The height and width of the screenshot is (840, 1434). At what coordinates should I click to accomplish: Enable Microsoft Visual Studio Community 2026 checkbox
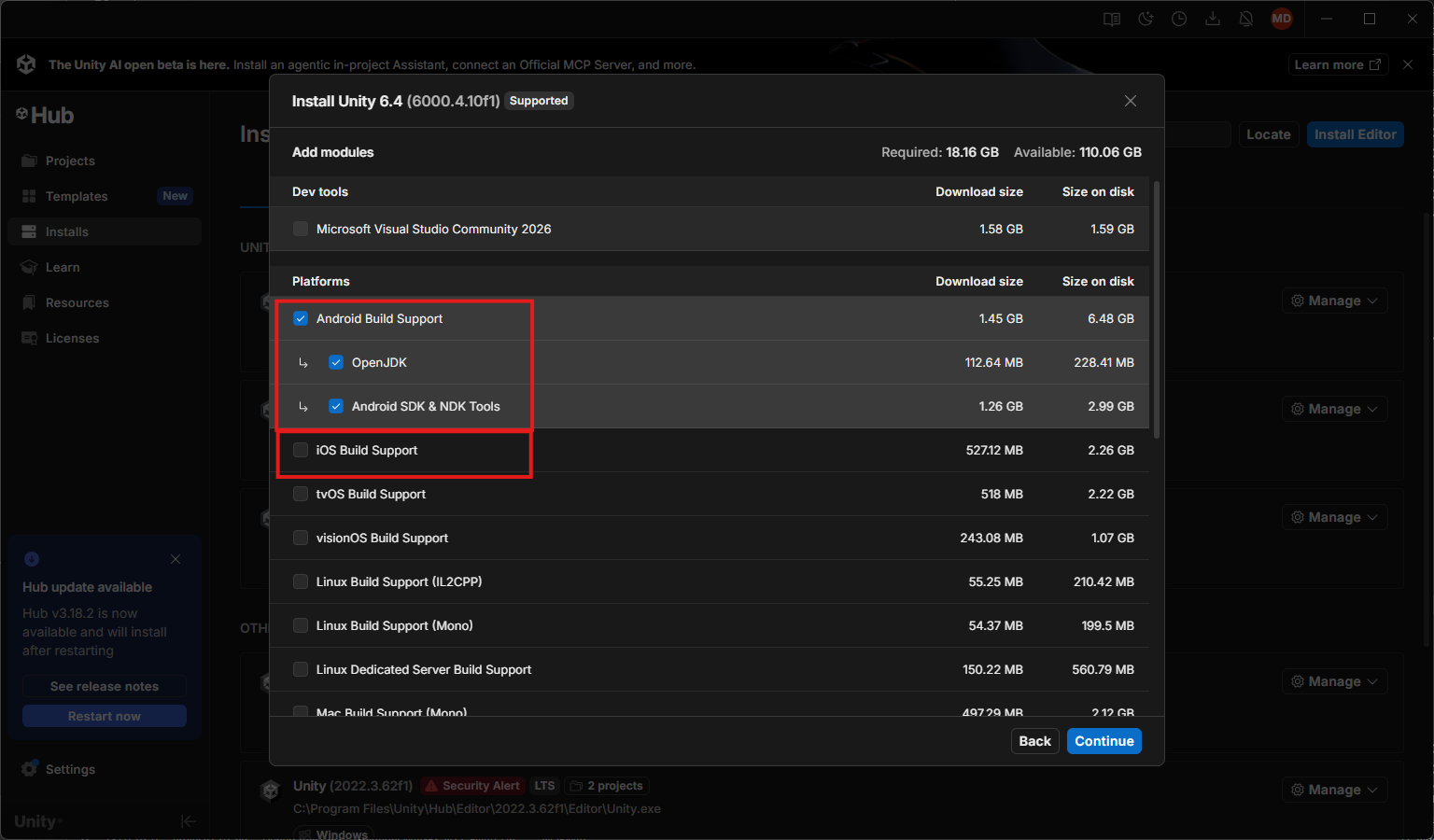[301, 229]
